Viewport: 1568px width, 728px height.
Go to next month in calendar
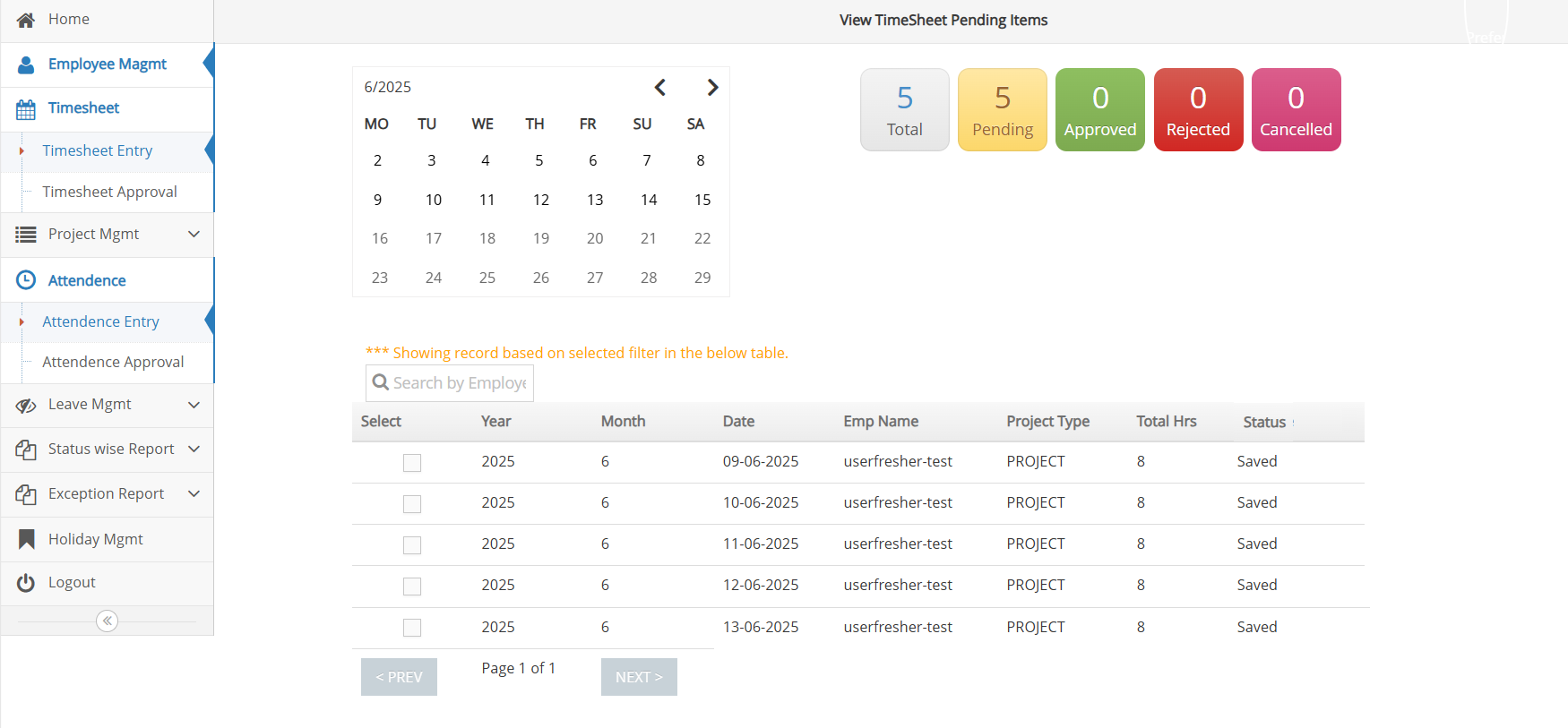coord(712,87)
